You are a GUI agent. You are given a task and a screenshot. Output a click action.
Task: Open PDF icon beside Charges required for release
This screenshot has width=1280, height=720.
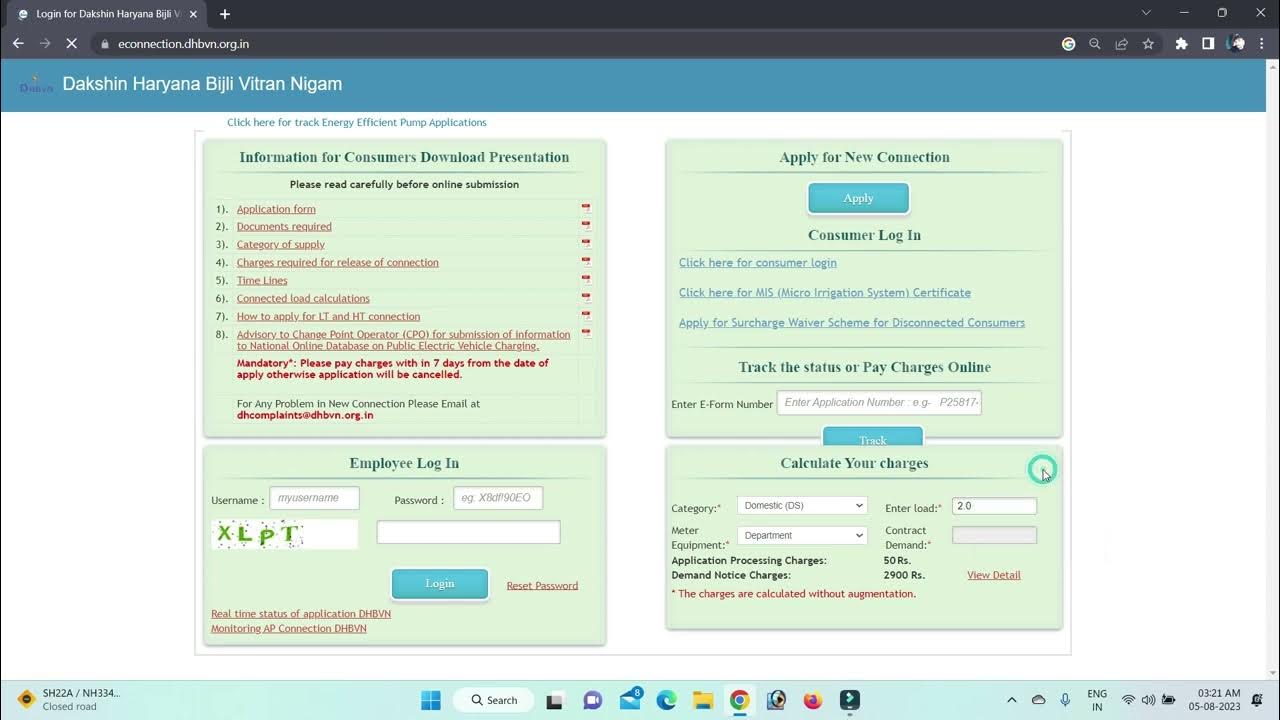point(586,262)
